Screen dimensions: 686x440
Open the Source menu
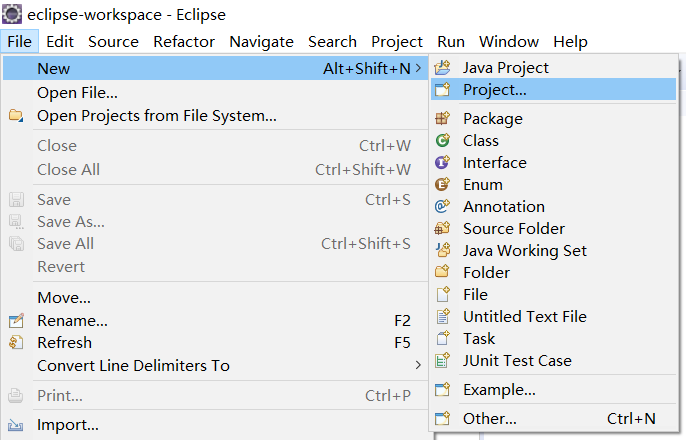[x=113, y=42]
